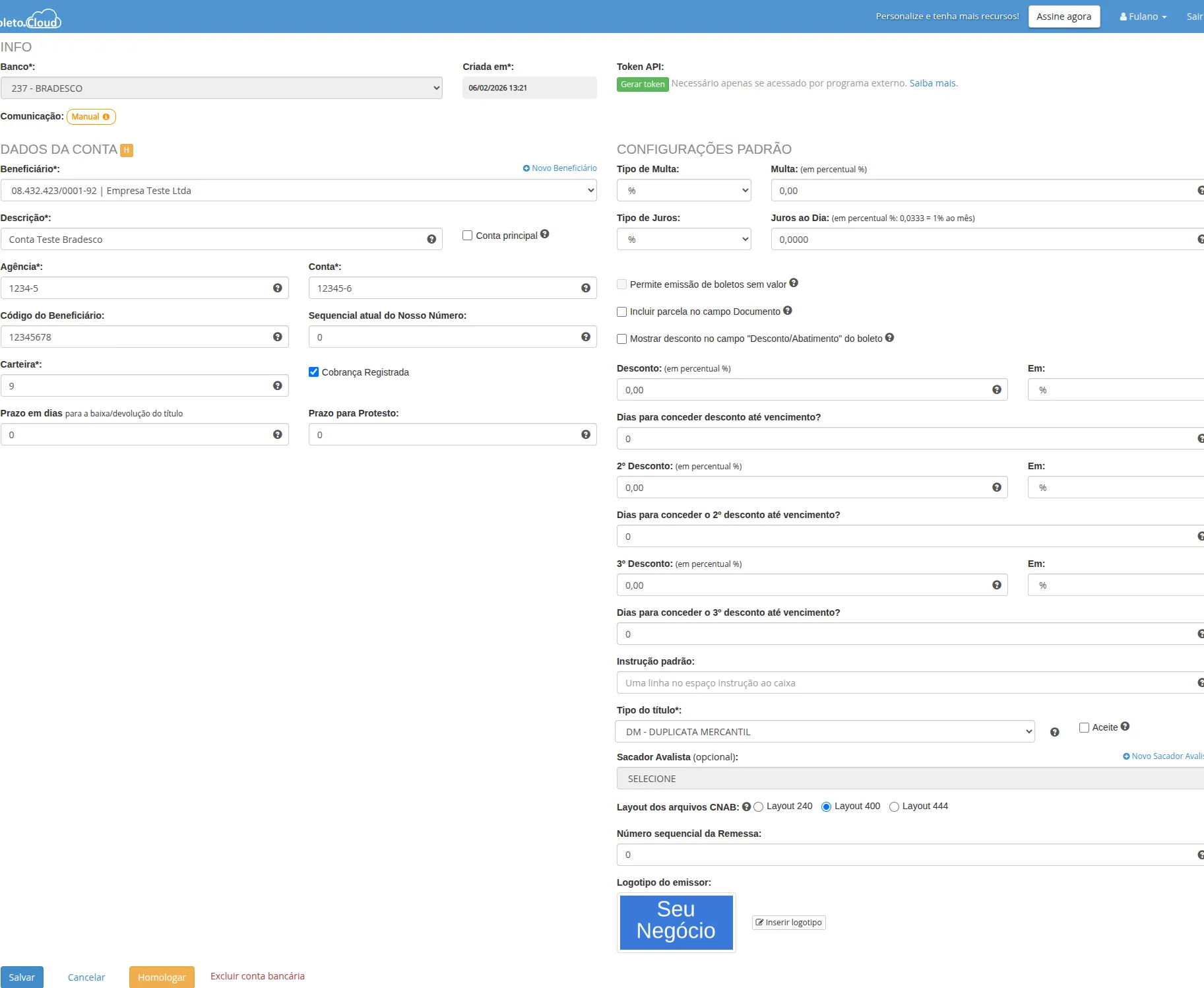Click the Salvar button
Viewport: 1204px width, 988px height.
tap(22, 977)
